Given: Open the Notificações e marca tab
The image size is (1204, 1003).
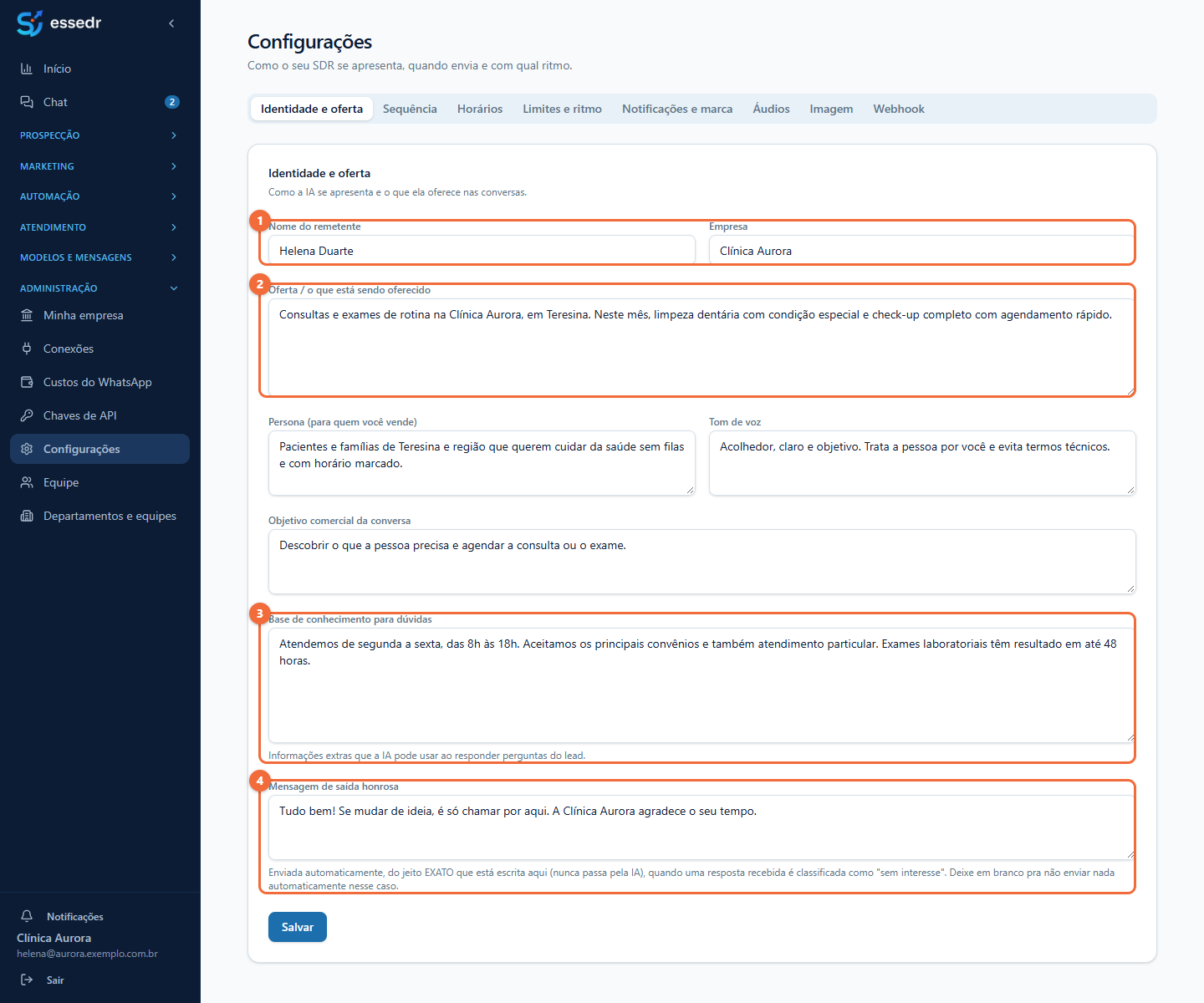Looking at the screenshot, I should tap(677, 109).
